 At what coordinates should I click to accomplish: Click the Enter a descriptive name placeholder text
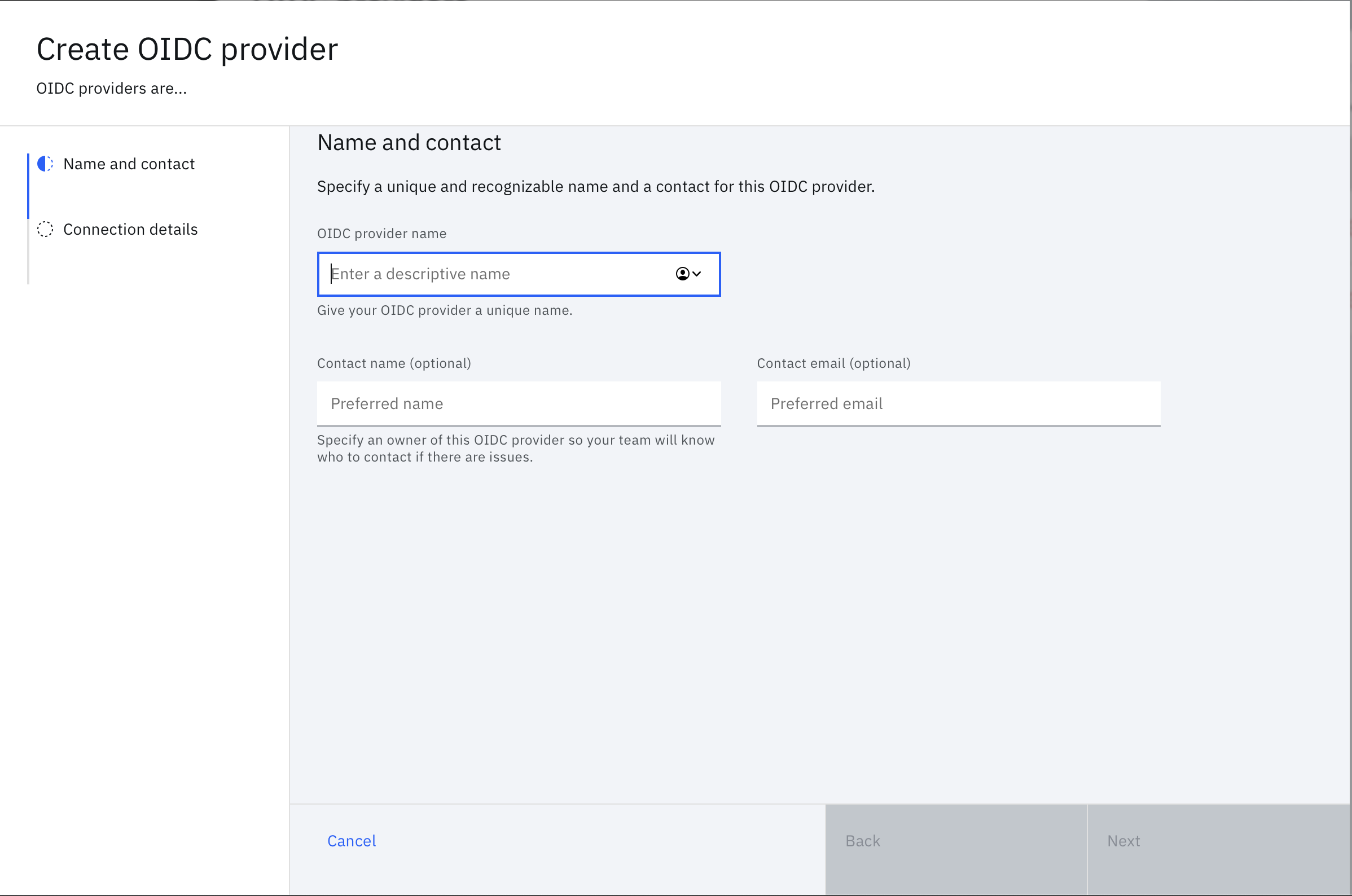pos(420,274)
